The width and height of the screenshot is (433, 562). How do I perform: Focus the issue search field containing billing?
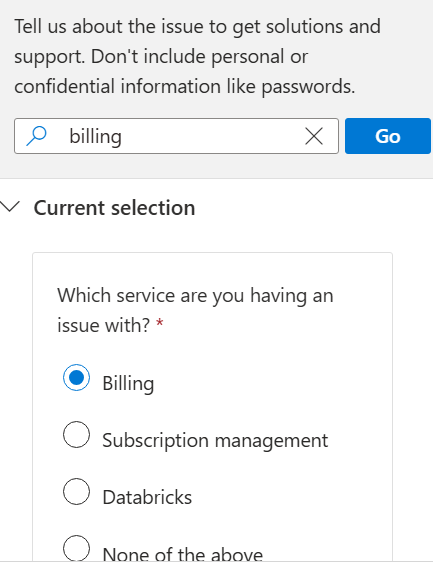click(x=176, y=136)
